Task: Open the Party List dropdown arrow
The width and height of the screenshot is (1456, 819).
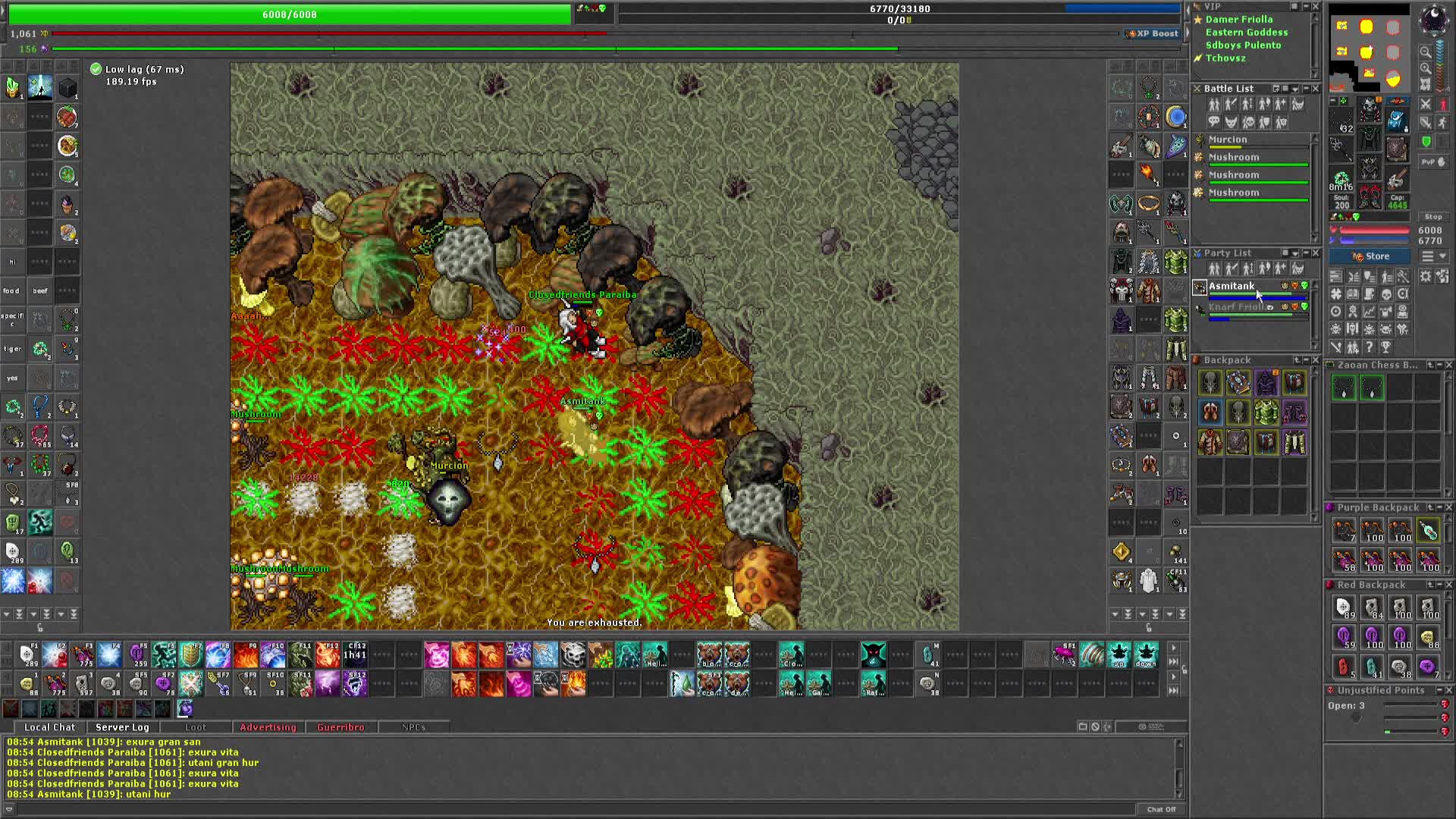Action: (x=1295, y=253)
